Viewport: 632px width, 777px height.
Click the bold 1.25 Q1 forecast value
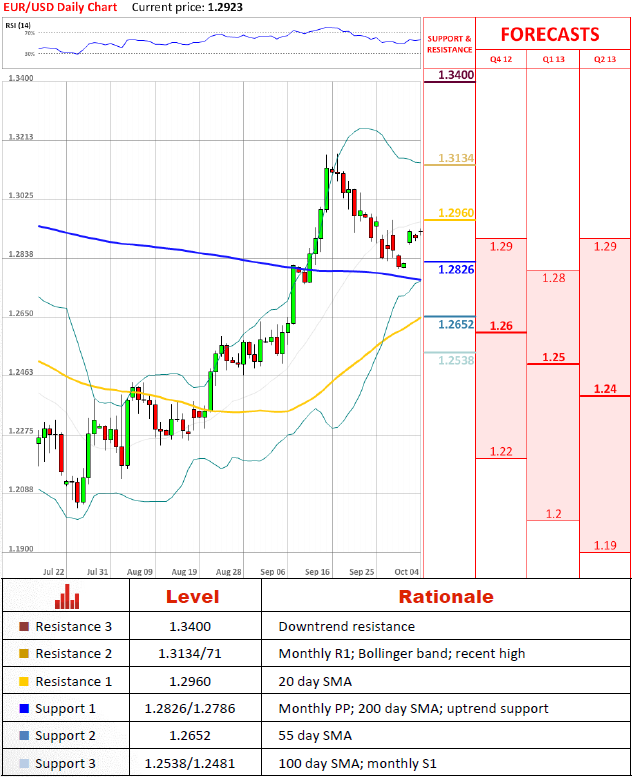(x=553, y=357)
